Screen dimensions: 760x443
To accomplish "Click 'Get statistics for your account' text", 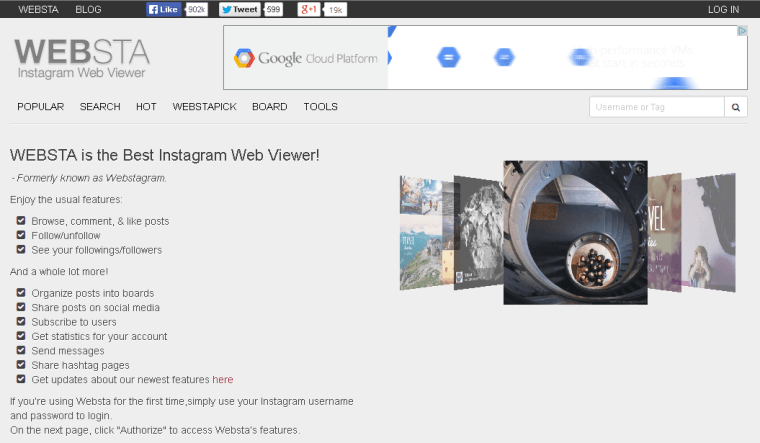I will [x=99, y=336].
